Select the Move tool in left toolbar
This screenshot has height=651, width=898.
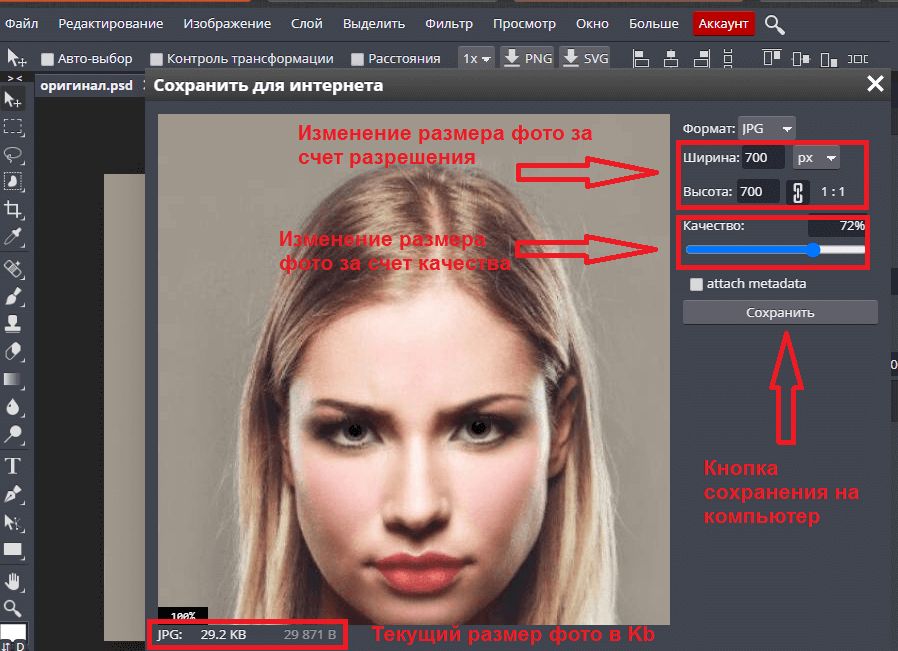click(13, 100)
